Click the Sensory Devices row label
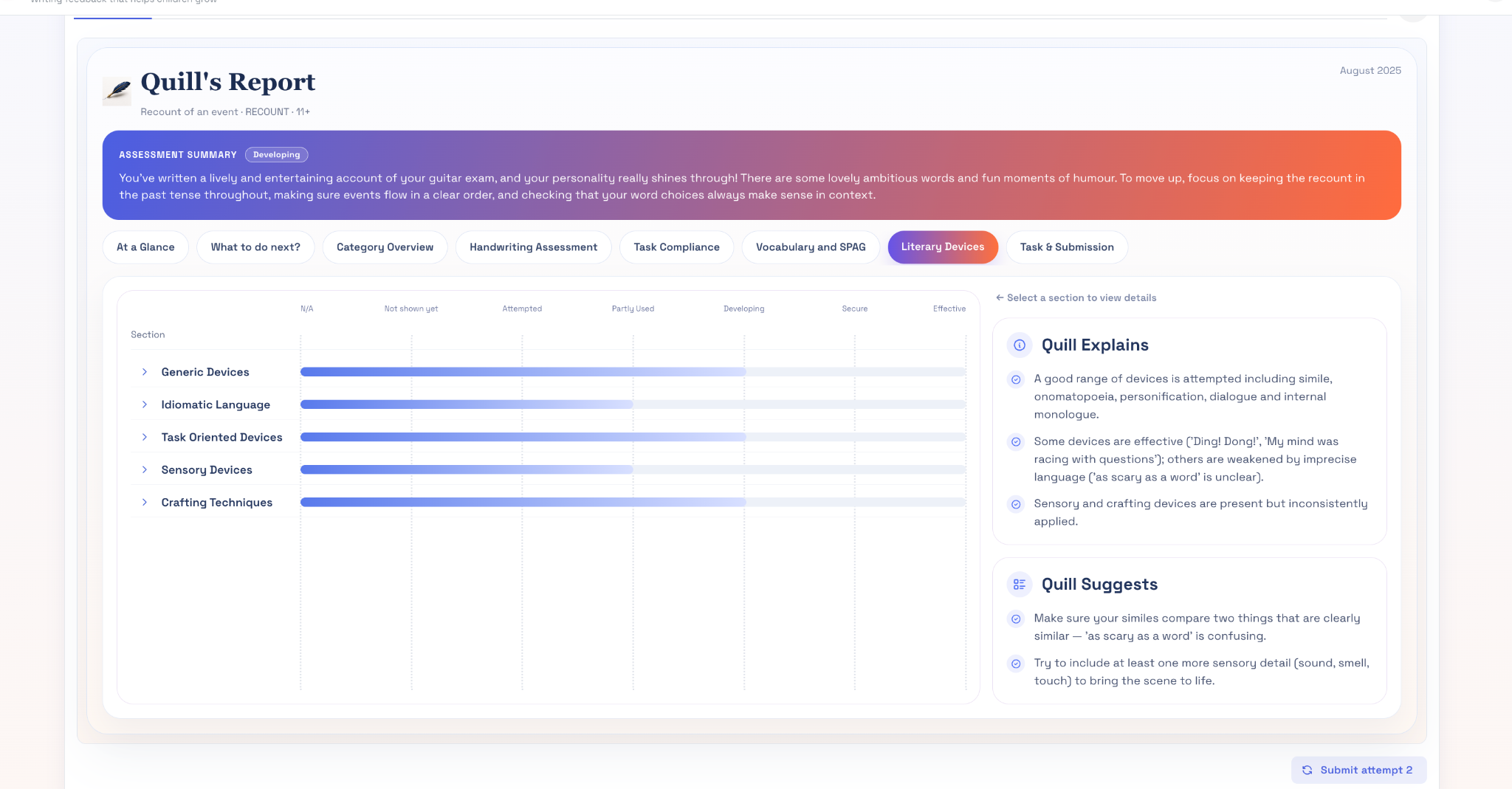Screen dimensions: 1512x789 coord(207,469)
